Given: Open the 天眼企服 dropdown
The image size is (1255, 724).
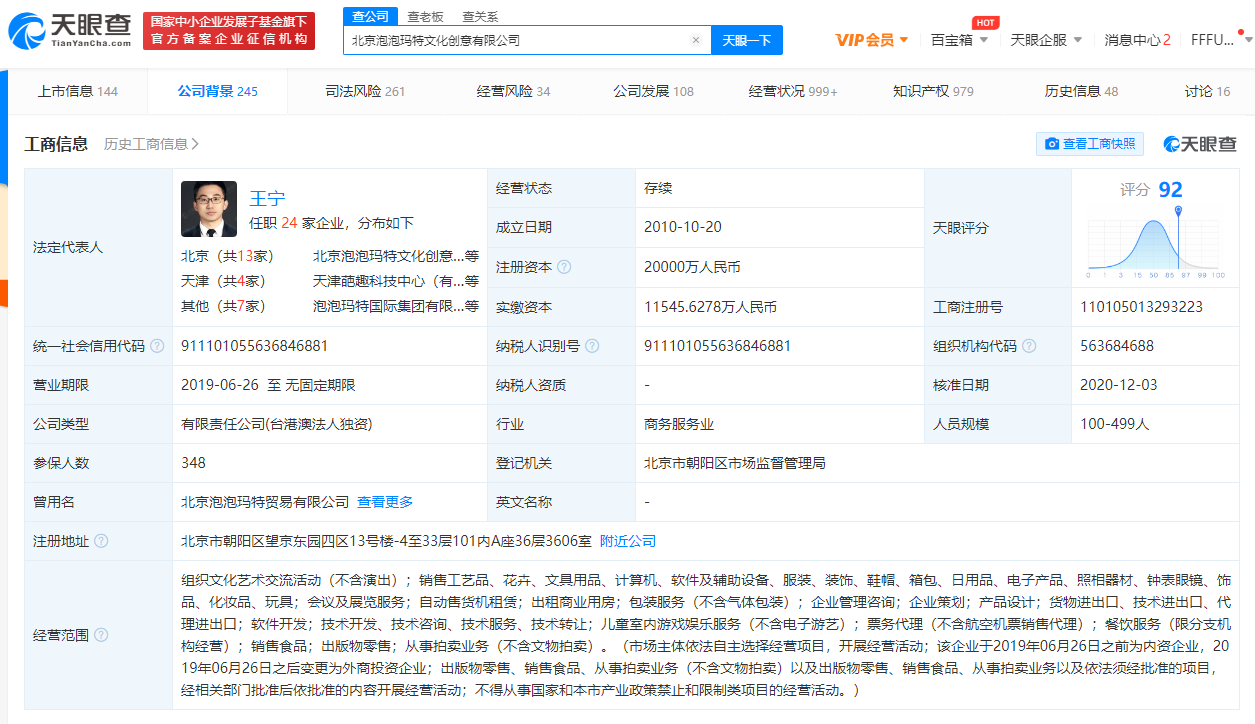Looking at the screenshot, I should click(x=1047, y=40).
